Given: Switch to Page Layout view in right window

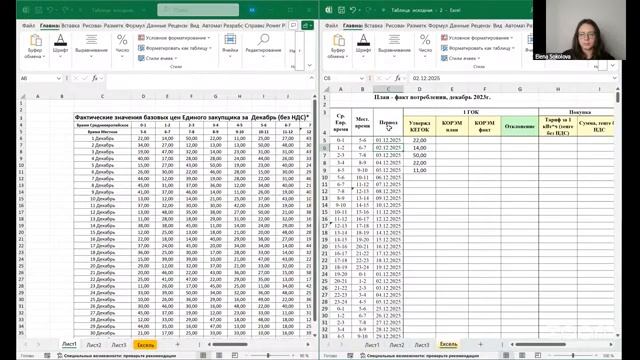Looking at the screenshot, I should (522, 356).
